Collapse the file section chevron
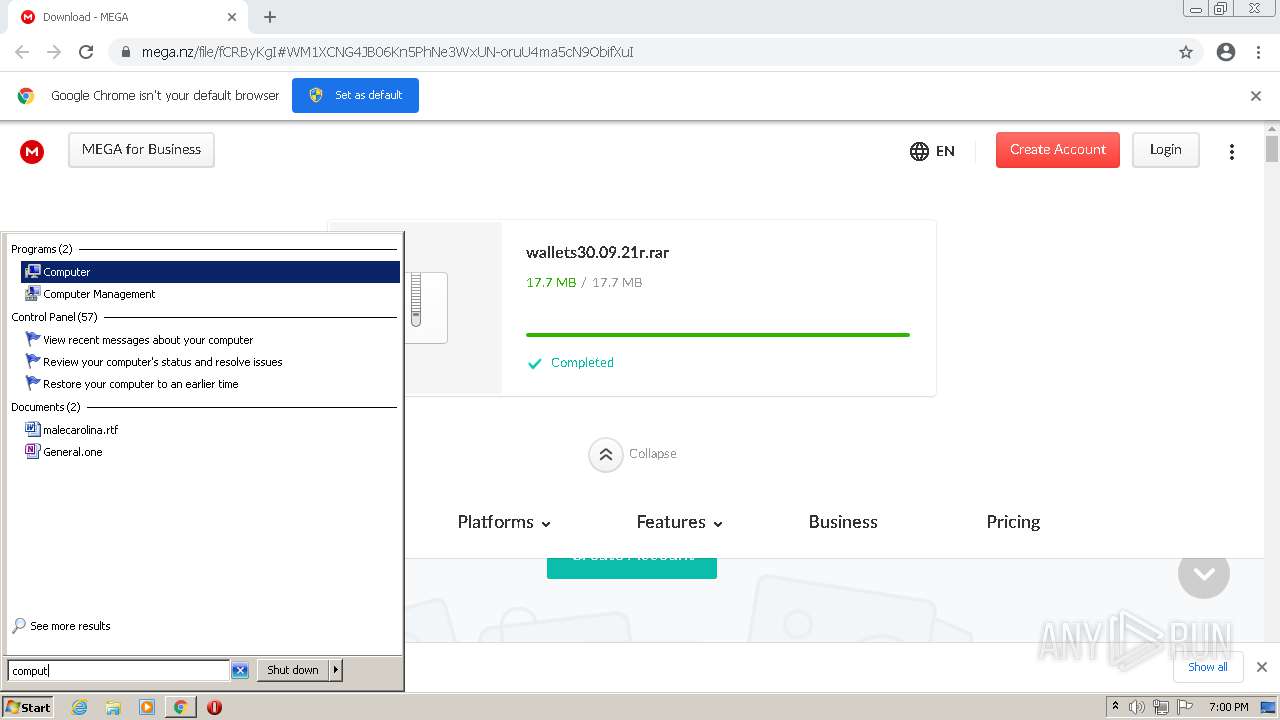This screenshot has width=1280, height=720. tap(606, 454)
